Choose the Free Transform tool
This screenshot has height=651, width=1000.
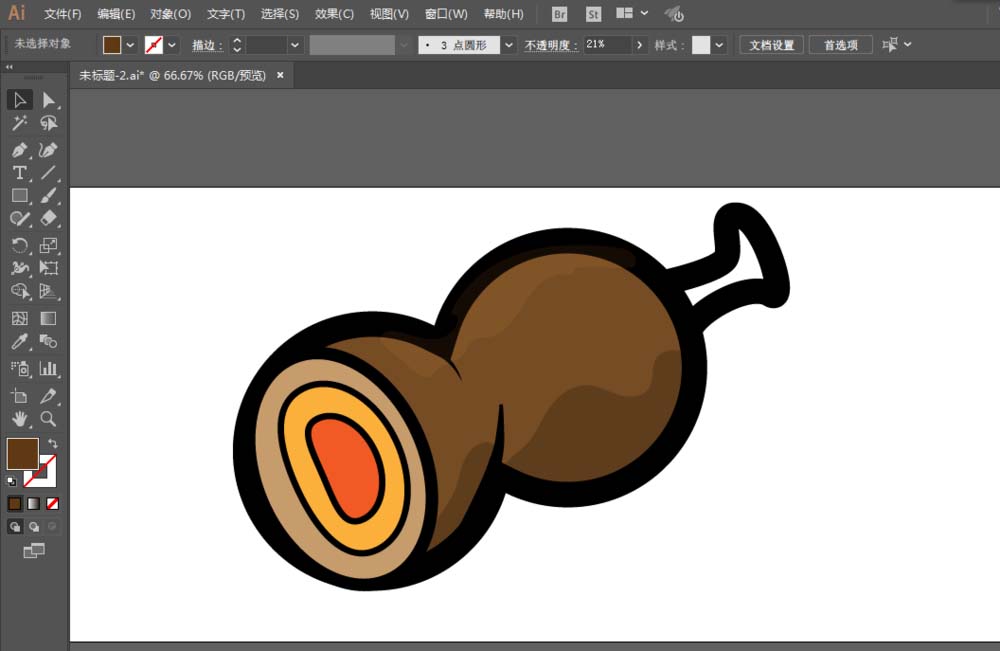click(x=48, y=268)
